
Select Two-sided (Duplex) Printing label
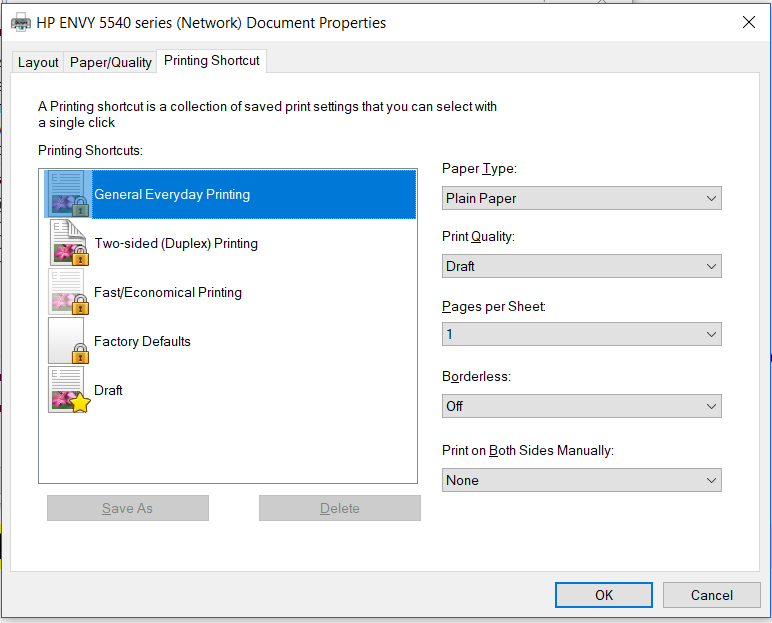(176, 243)
